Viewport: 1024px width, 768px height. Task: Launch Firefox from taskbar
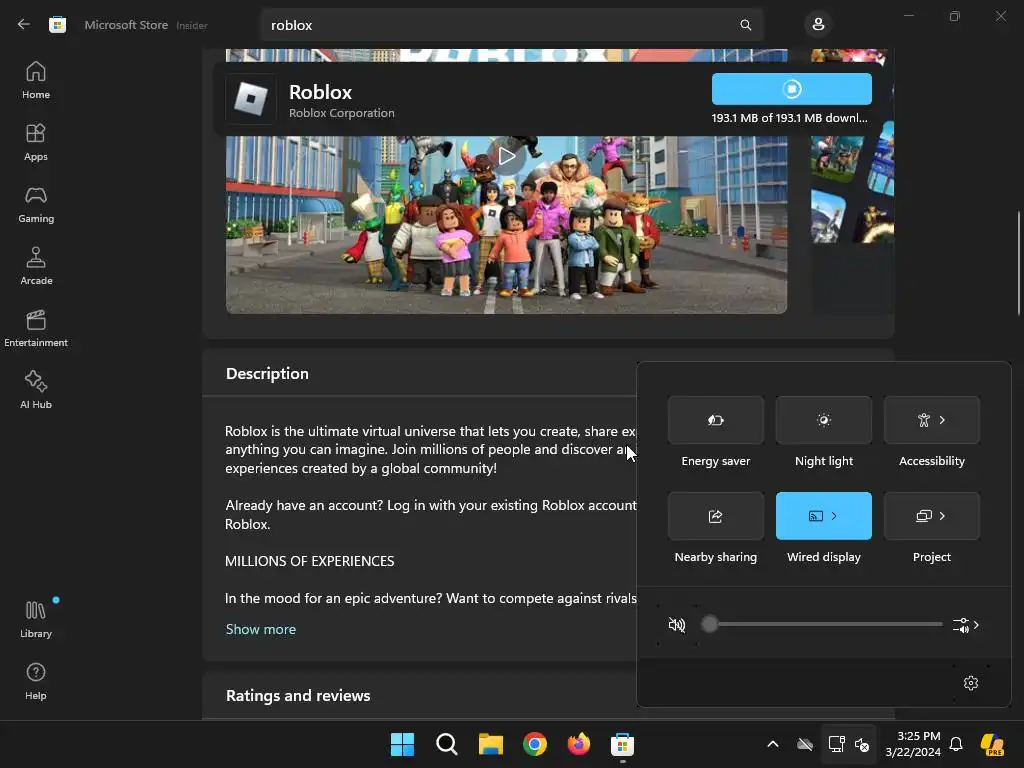pos(579,744)
